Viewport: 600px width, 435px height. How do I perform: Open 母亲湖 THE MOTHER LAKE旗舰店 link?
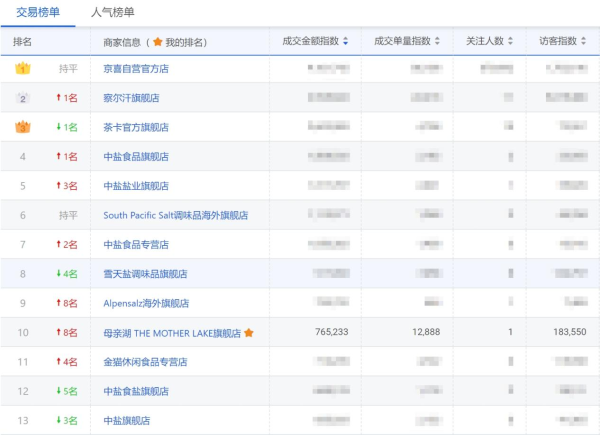pos(172,333)
